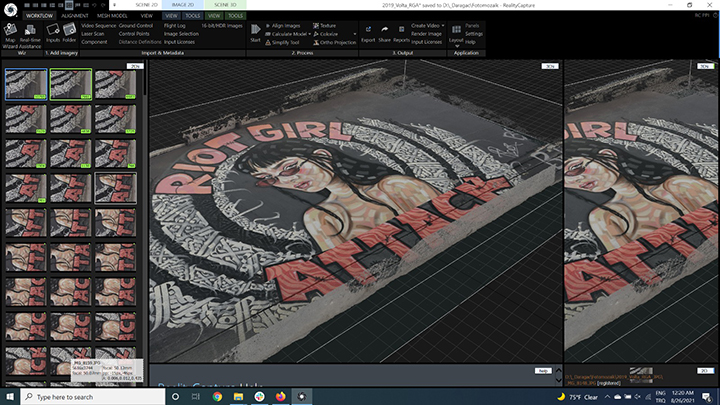Select the highlighted layout icon in title bar
The height and width of the screenshot is (405, 720).
[x=69, y=5]
